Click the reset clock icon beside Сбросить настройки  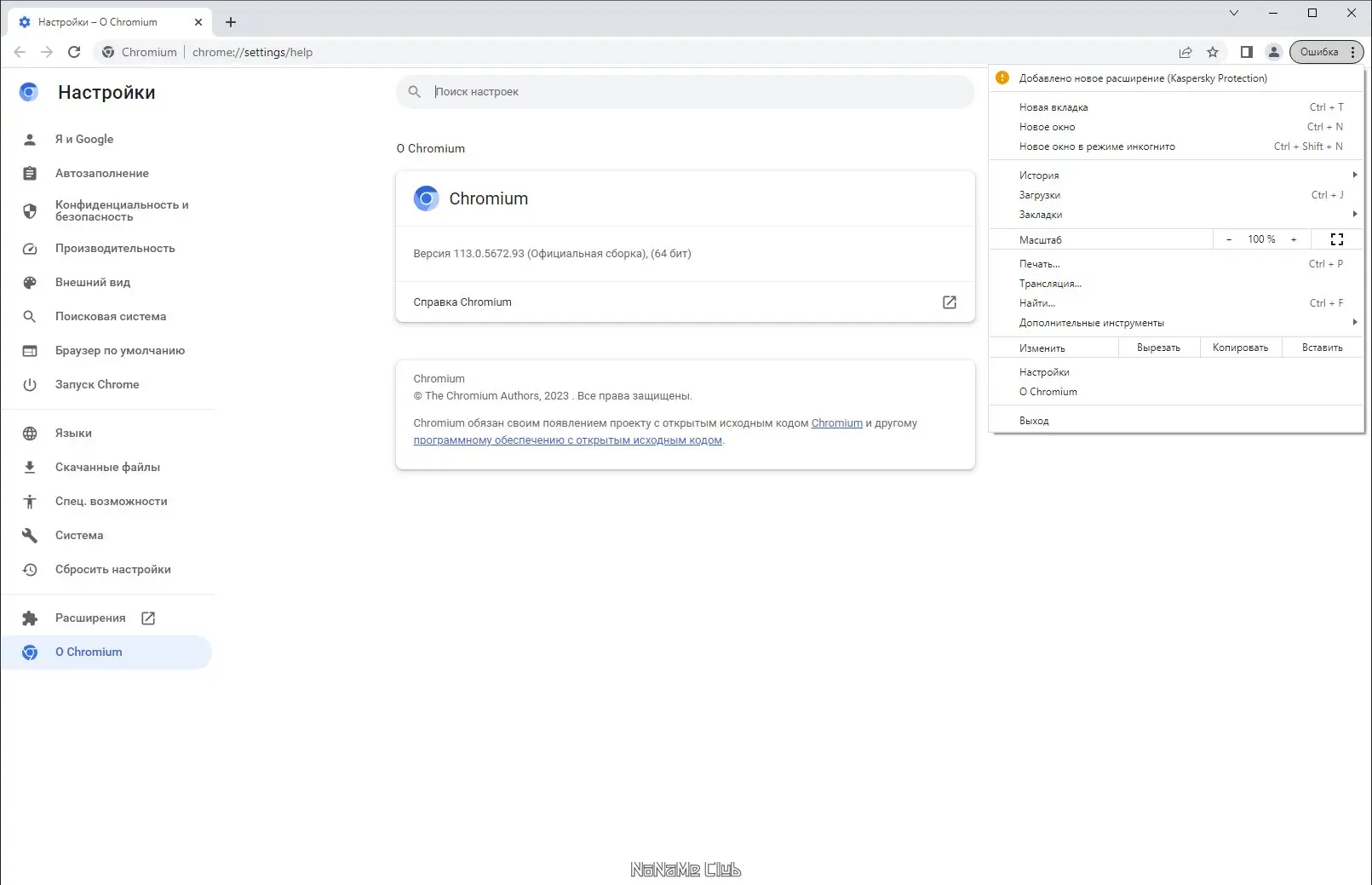coord(30,569)
